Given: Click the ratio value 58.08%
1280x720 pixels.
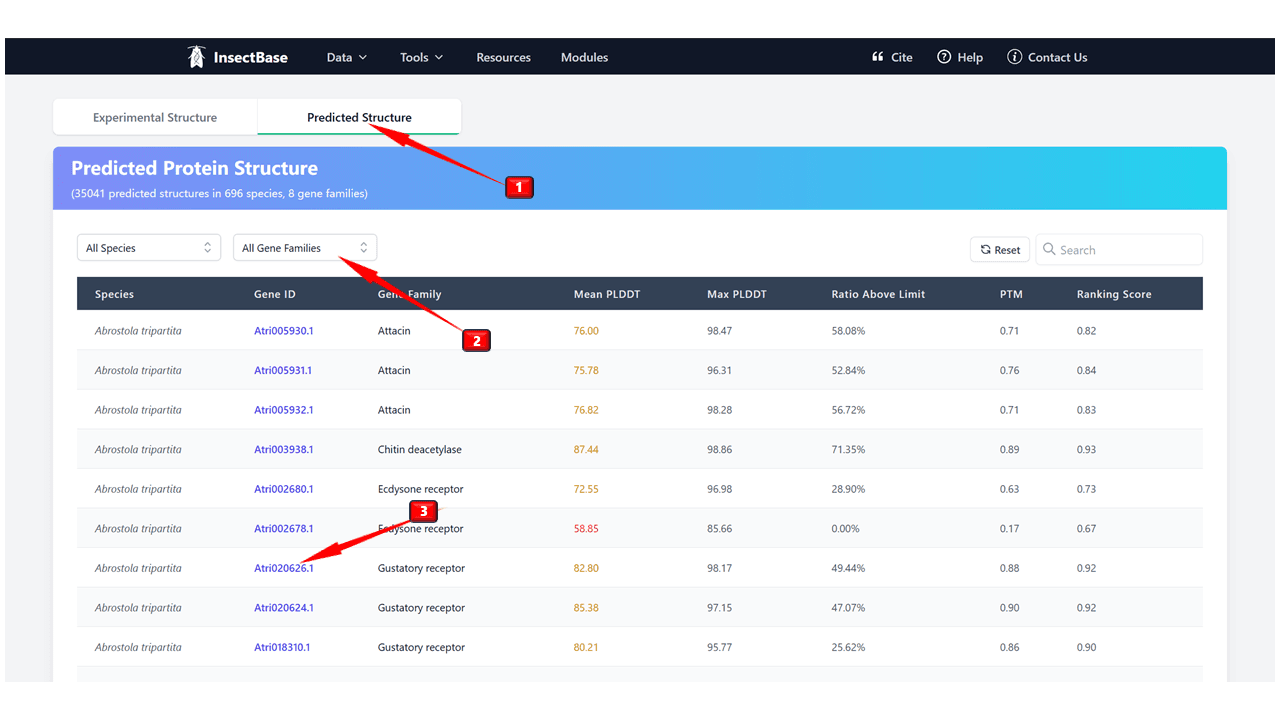Looking at the screenshot, I should 849,331.
